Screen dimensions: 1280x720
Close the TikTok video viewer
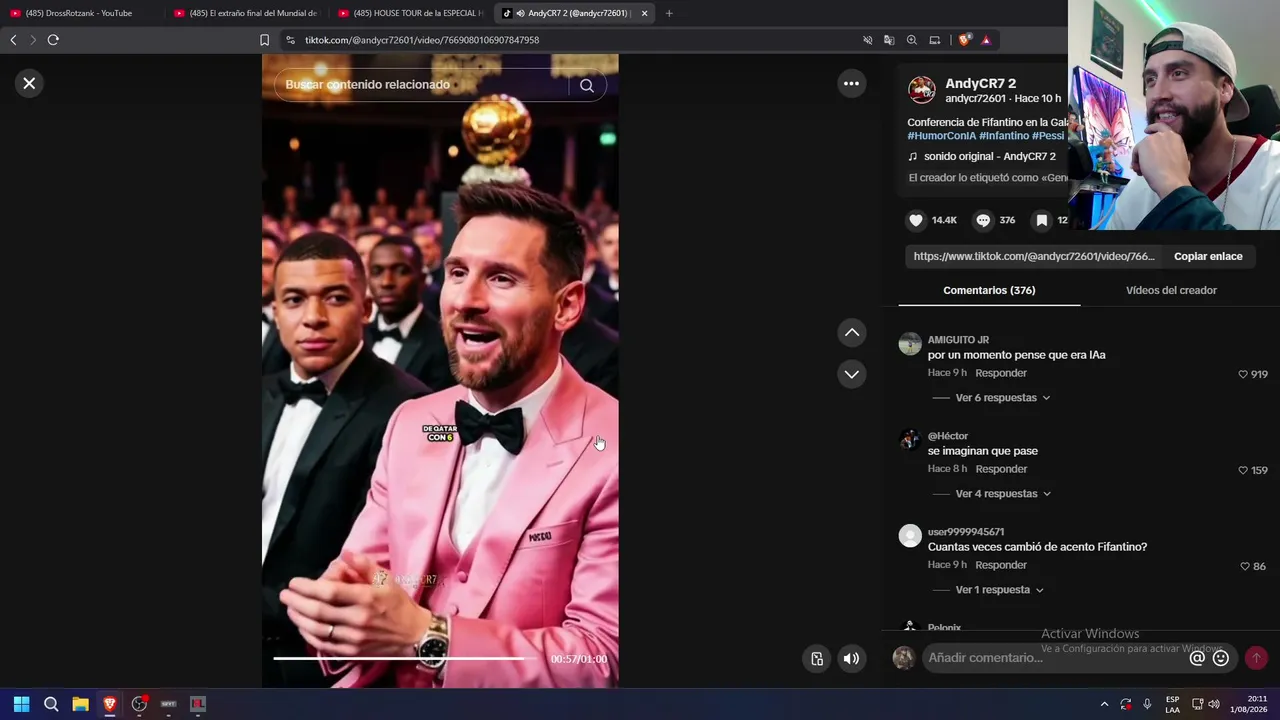point(29,83)
